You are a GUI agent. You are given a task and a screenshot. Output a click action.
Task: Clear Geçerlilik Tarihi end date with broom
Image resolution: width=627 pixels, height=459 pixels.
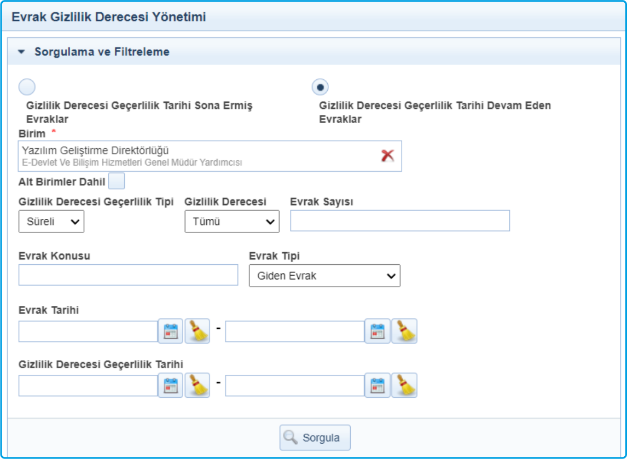click(x=404, y=385)
